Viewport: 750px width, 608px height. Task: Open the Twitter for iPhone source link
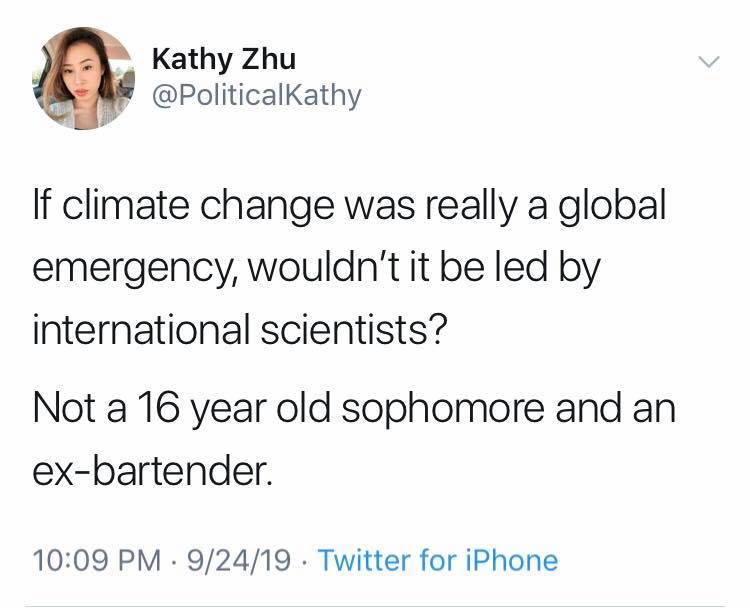(437, 560)
